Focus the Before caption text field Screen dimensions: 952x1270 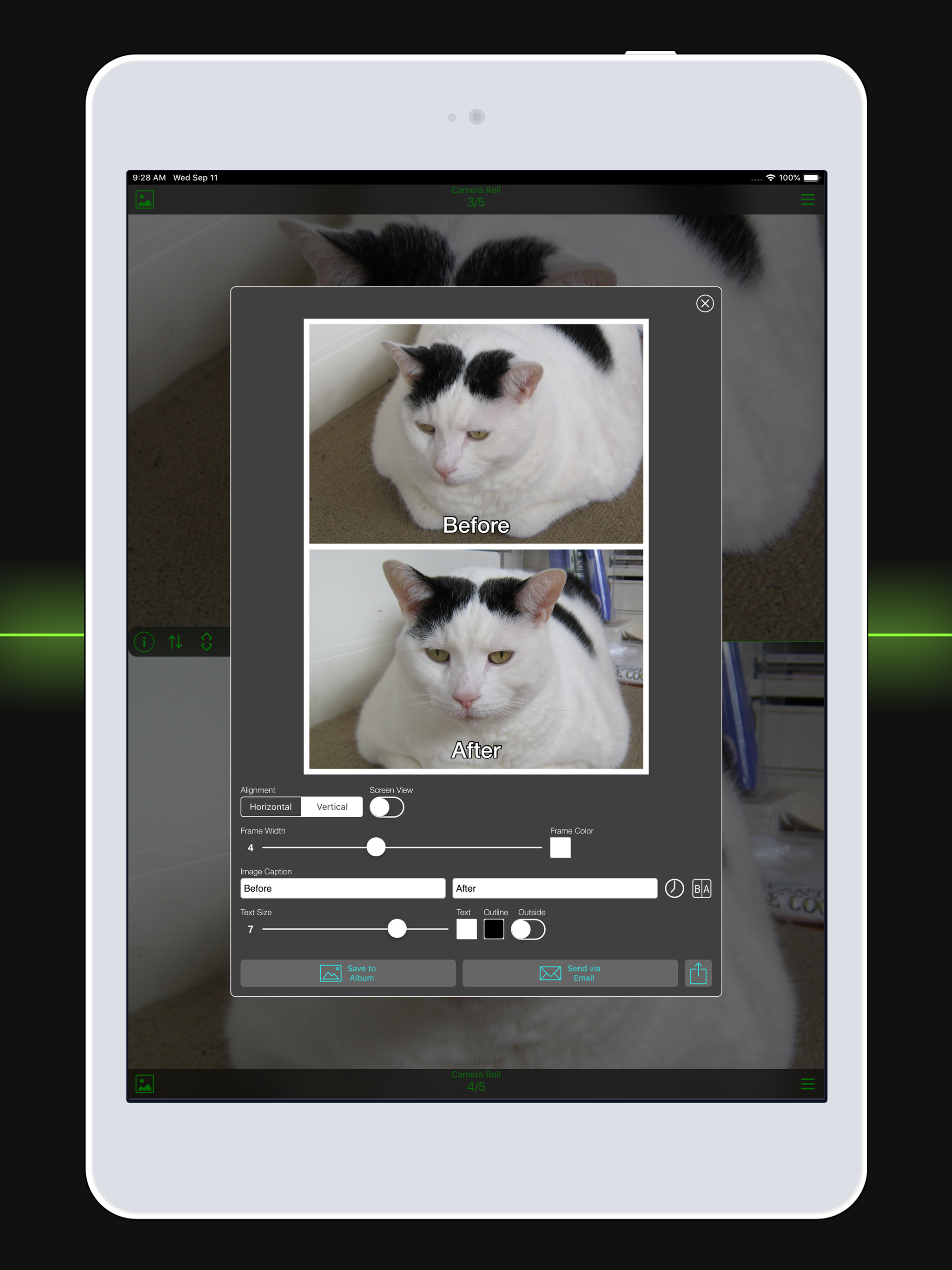(x=343, y=888)
